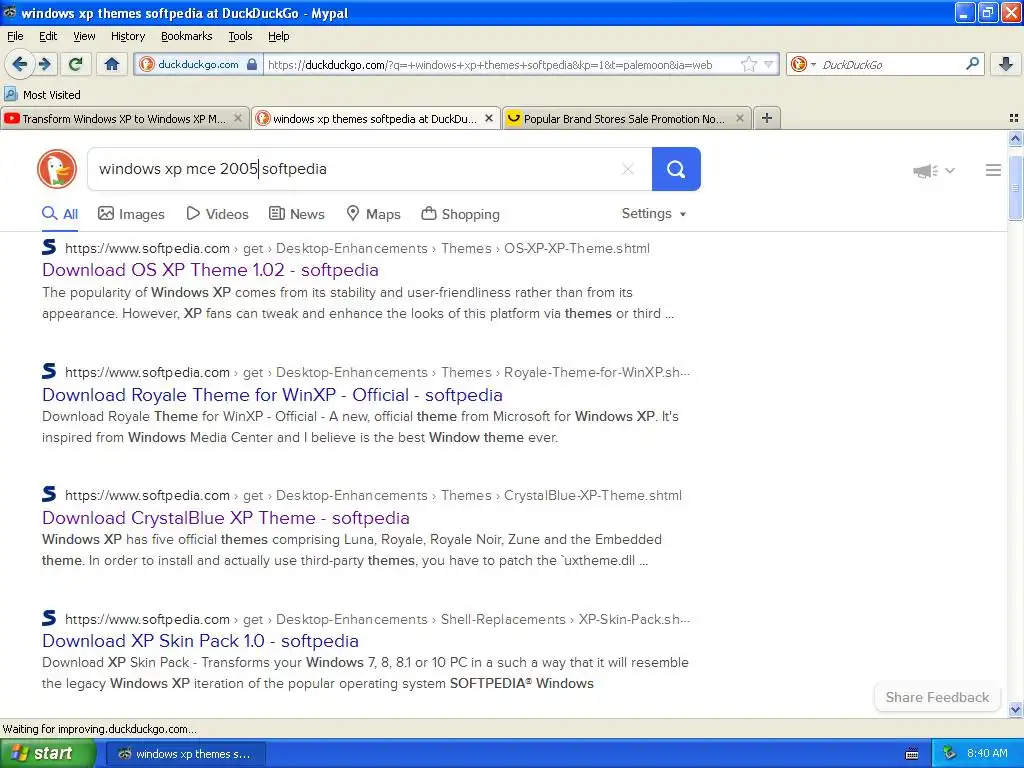Open Download OS XP Theme 1.02 result

pyautogui.click(x=210, y=270)
